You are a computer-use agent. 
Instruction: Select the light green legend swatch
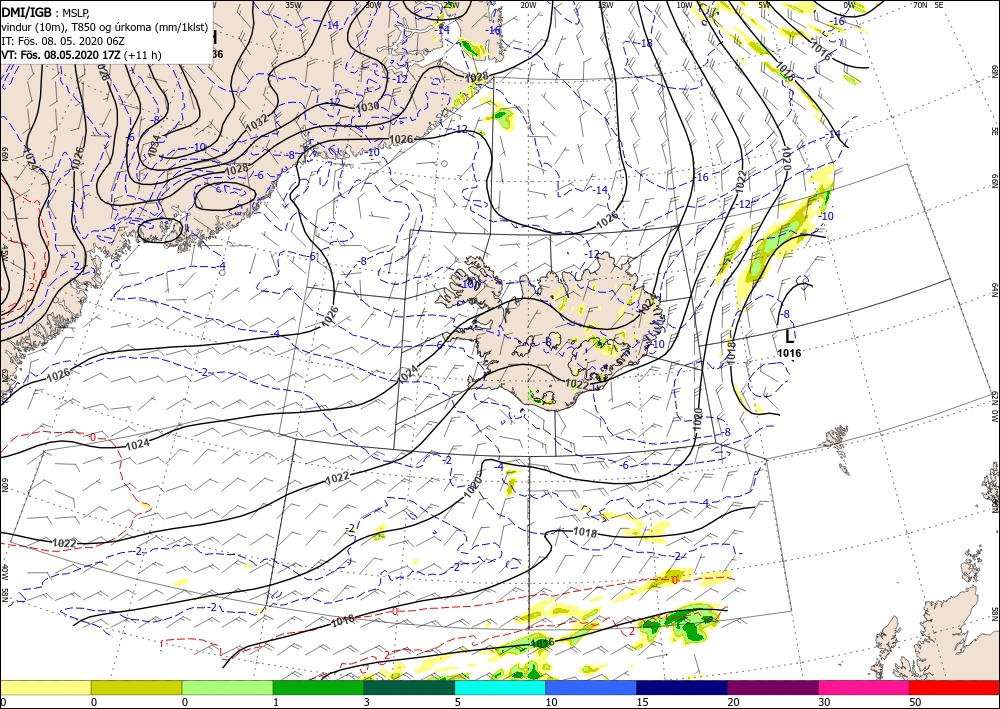(227, 687)
